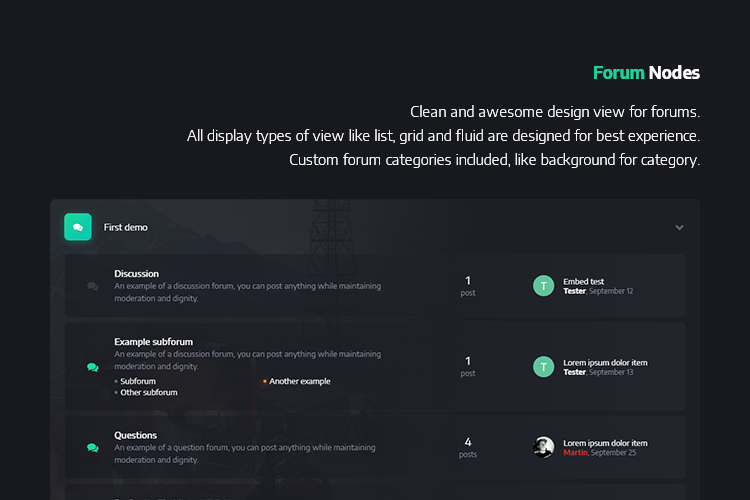Image resolution: width=750 pixels, height=500 pixels.
Task: Open the Example subforum title
Action: point(154,342)
